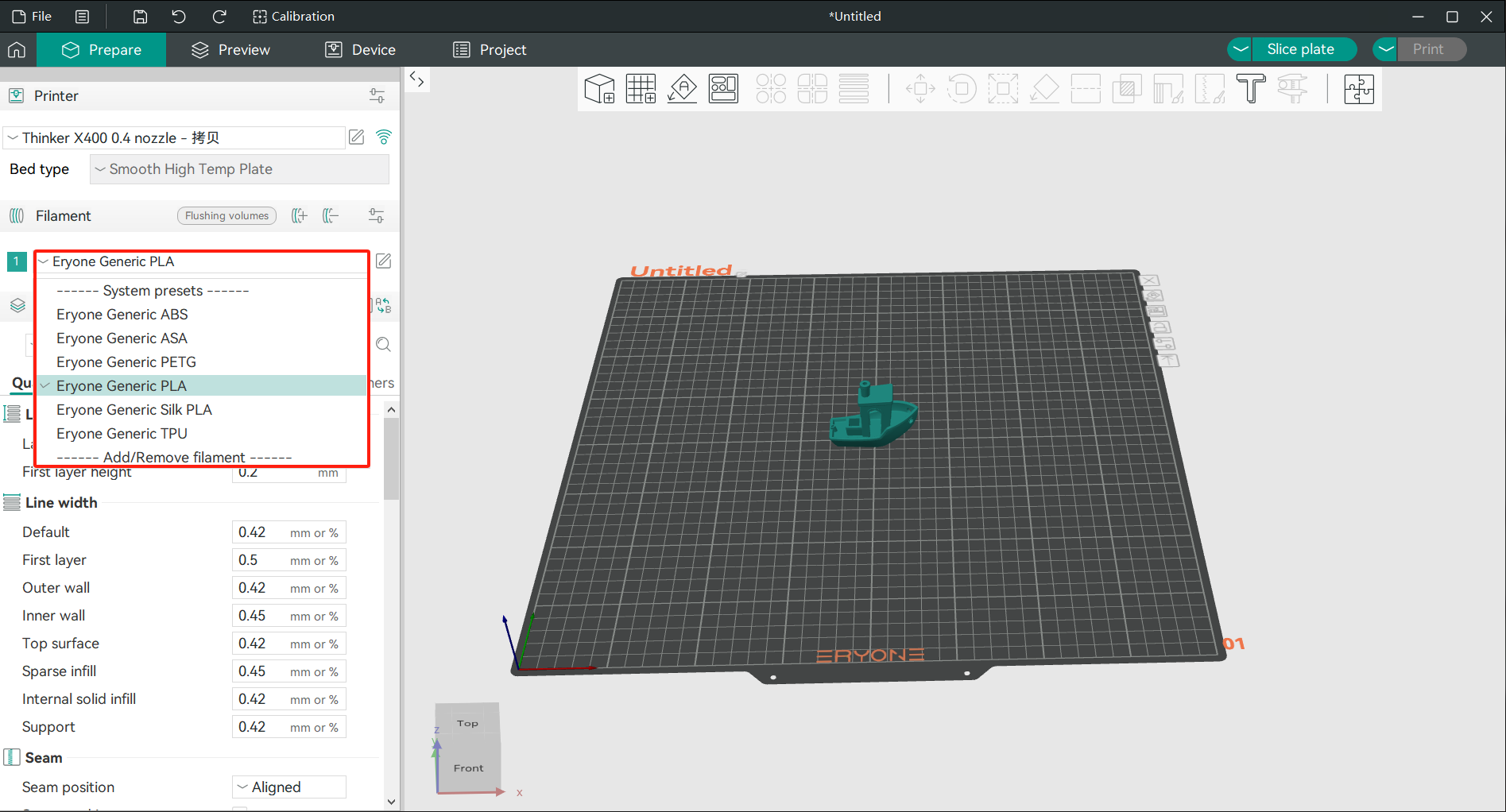Switch to the Preview tab
This screenshot has height=812, width=1506.
coord(230,50)
